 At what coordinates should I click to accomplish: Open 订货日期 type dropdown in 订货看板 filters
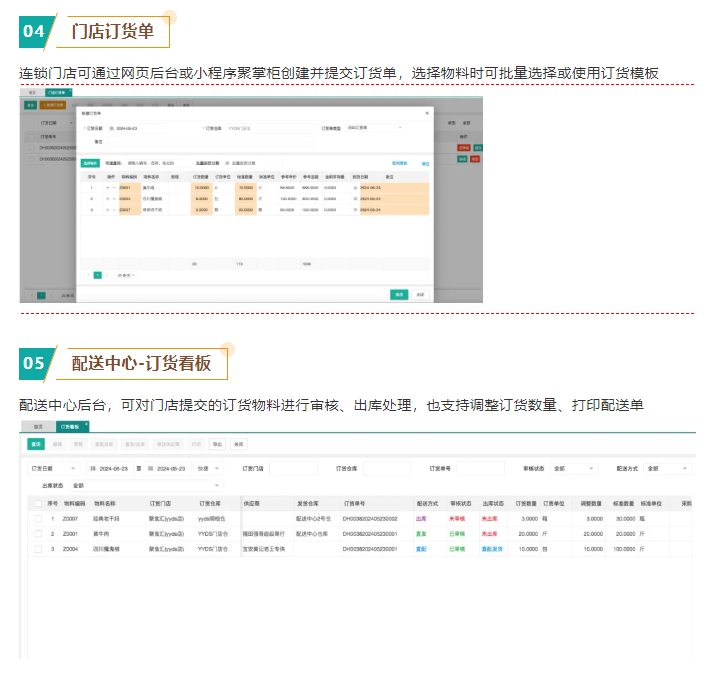(53, 469)
